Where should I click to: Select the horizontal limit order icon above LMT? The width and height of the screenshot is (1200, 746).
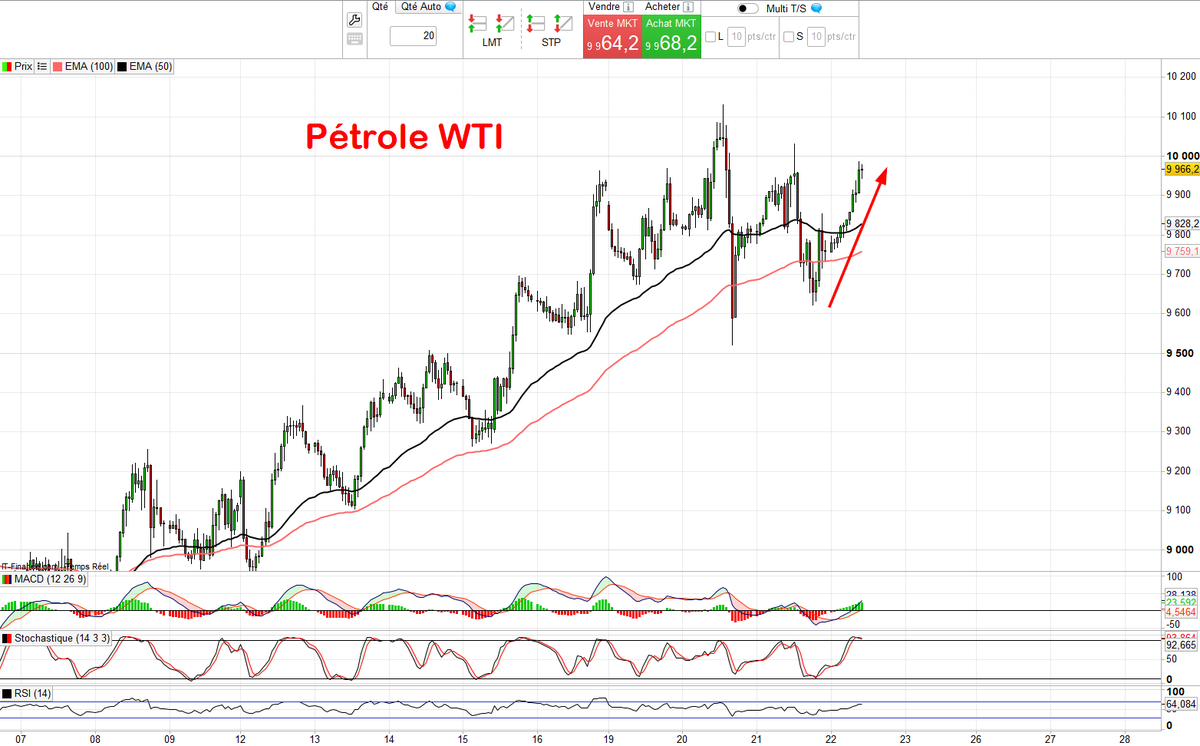[x=478, y=22]
